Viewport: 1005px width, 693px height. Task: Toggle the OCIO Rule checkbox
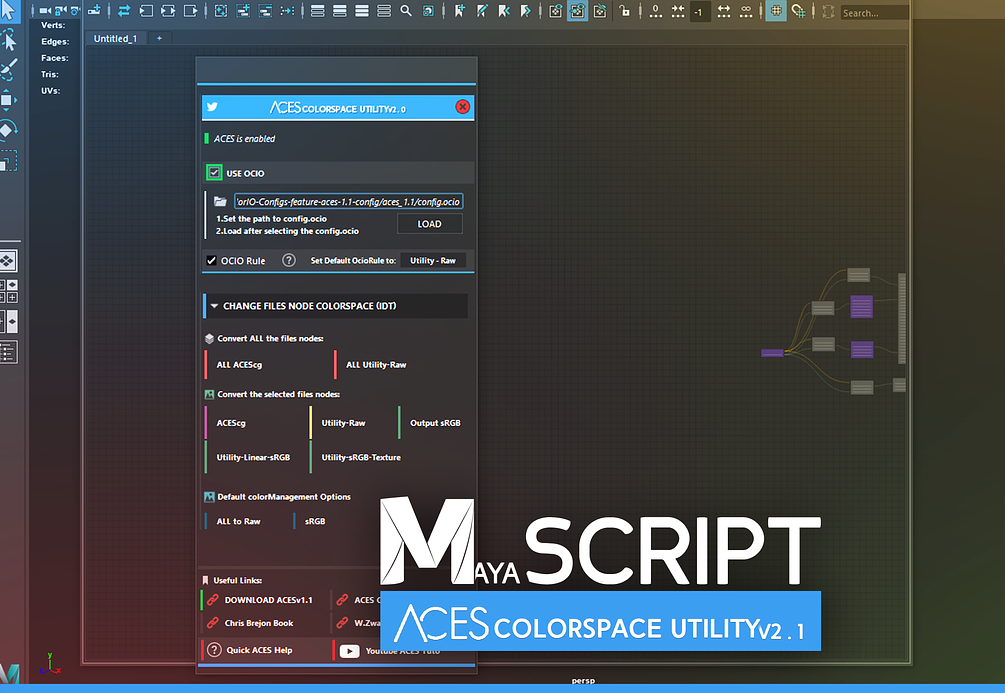[212, 260]
